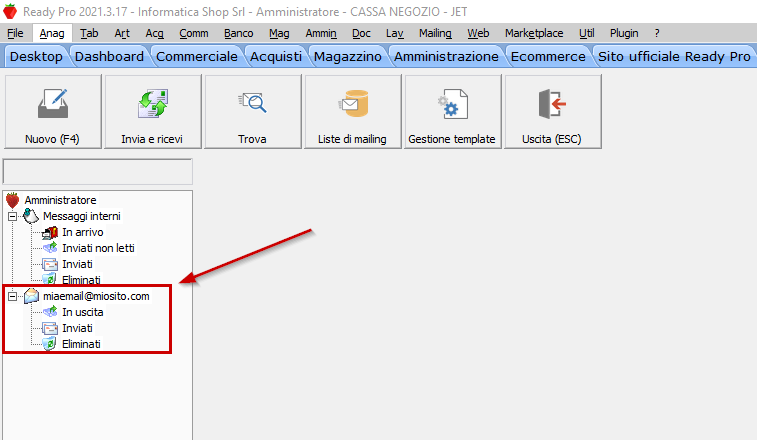Viewport: 757px width, 440px height.
Task: Click Eliminati recycle icon under miaemail@miosito.com
Action: [x=49, y=344]
